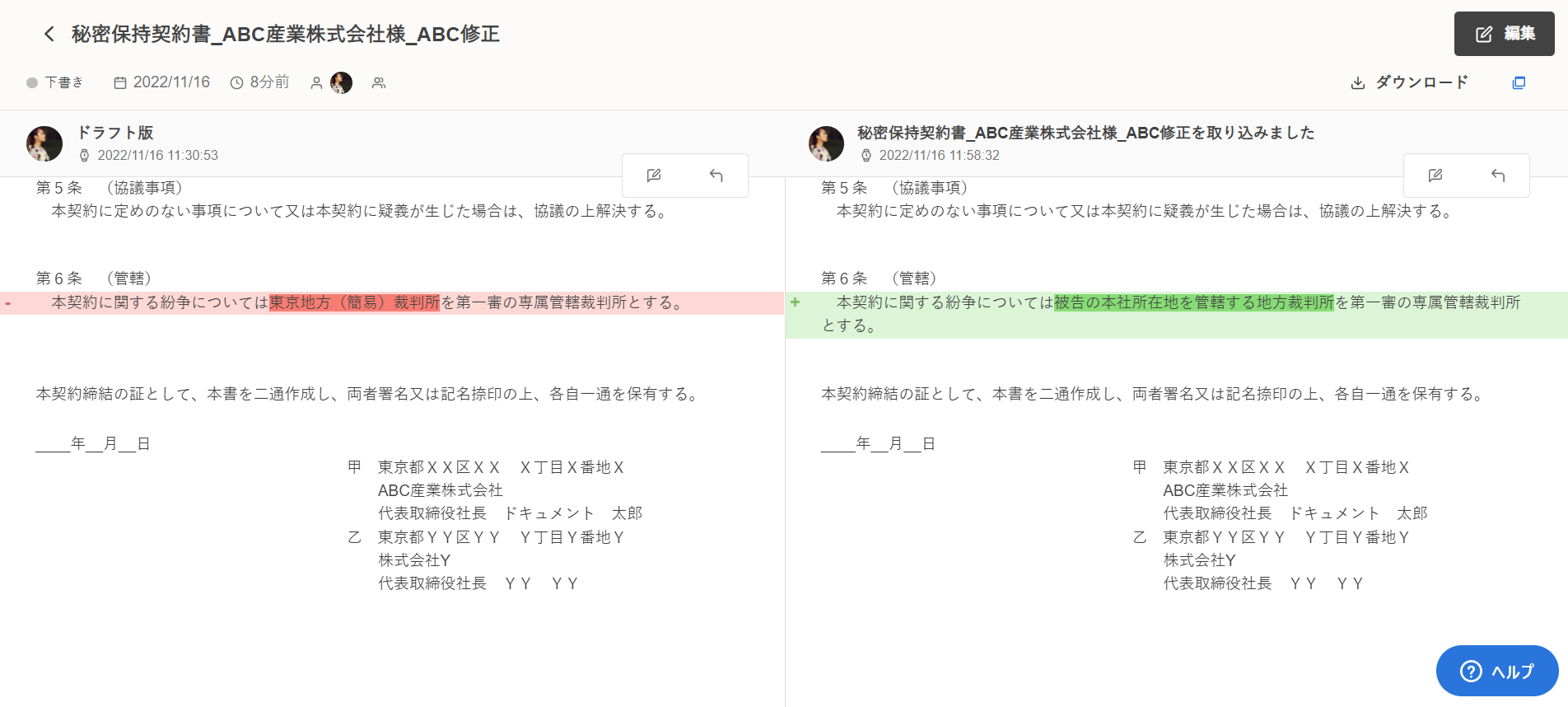Click the group members icon

coord(379,82)
